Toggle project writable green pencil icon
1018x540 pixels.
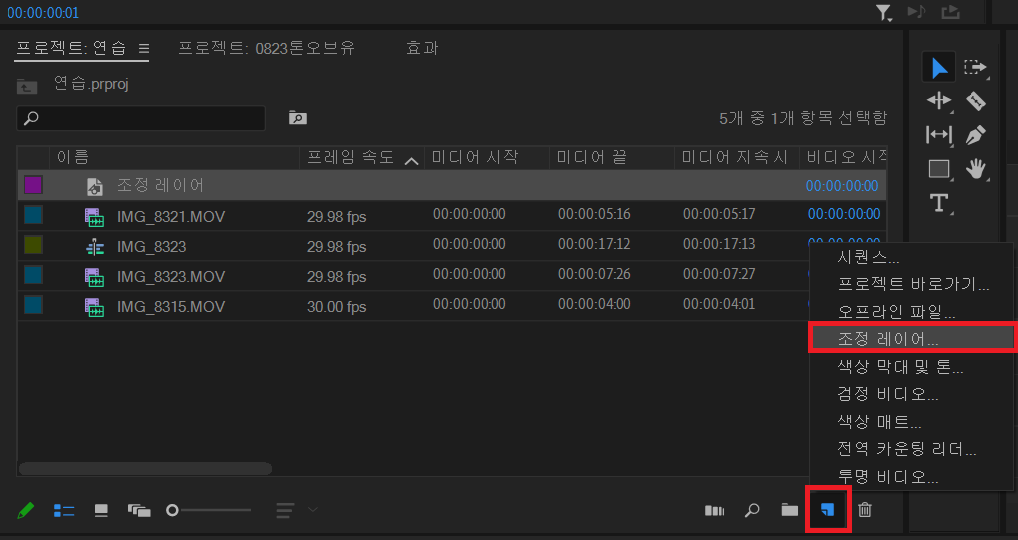click(25, 510)
